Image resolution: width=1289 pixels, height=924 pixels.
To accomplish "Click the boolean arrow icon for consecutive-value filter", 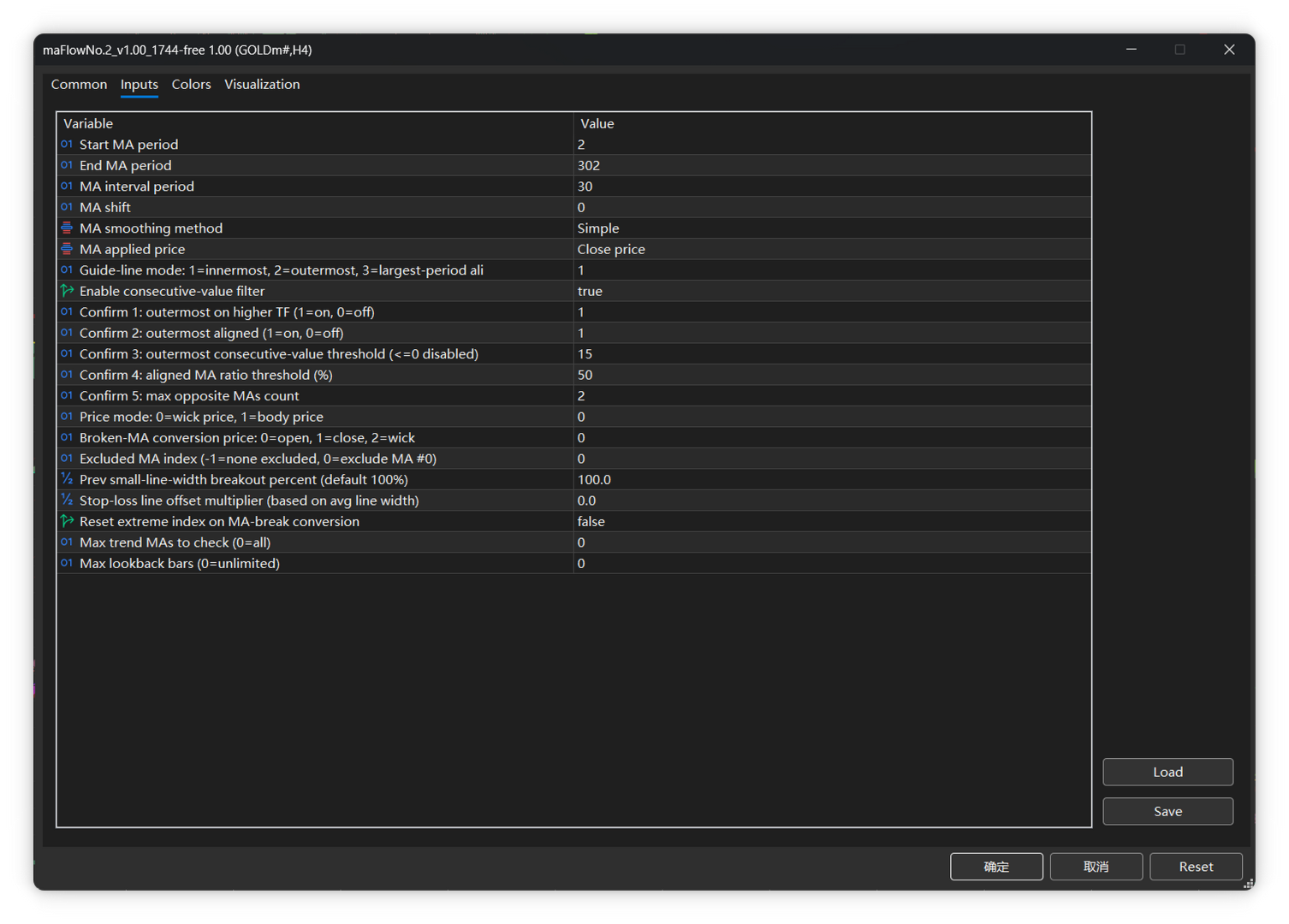I will point(67,291).
